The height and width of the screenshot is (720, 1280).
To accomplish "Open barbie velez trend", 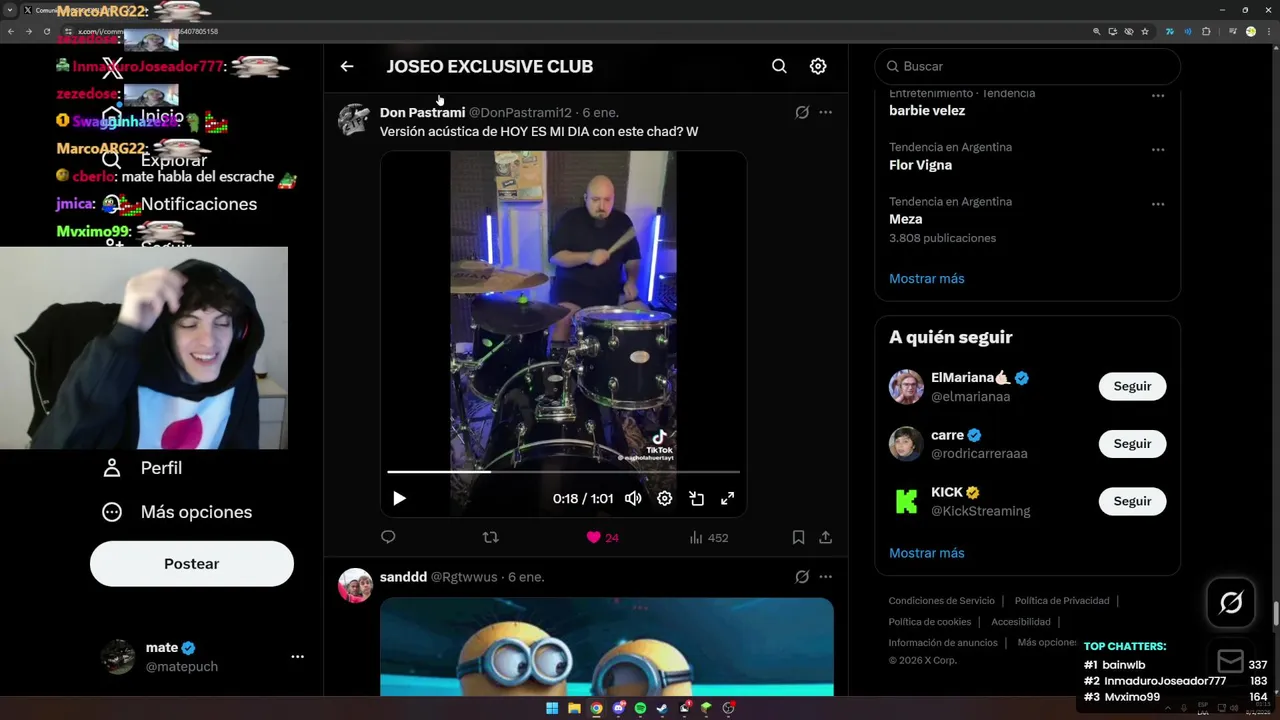I will pos(927,111).
